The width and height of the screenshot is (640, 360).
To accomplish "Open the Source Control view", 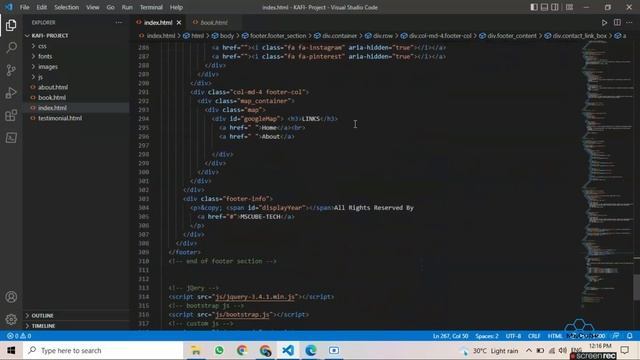I will pos(11,70).
